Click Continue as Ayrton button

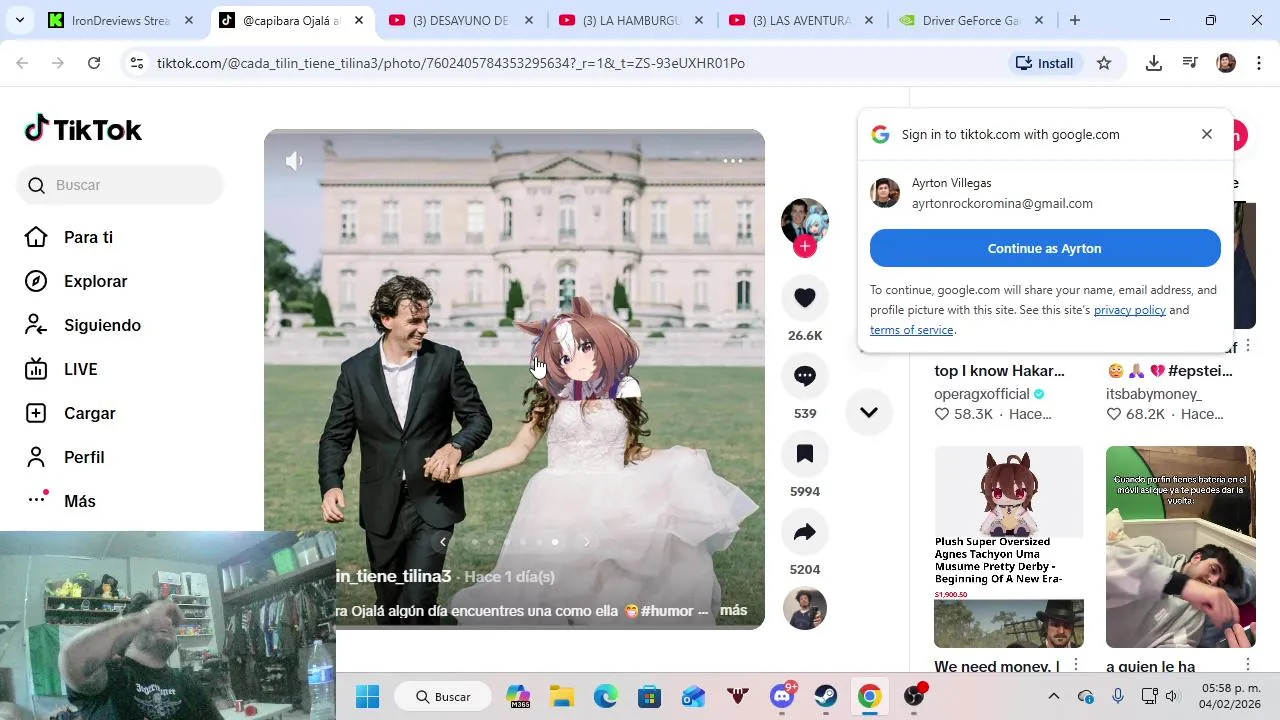[1045, 248]
